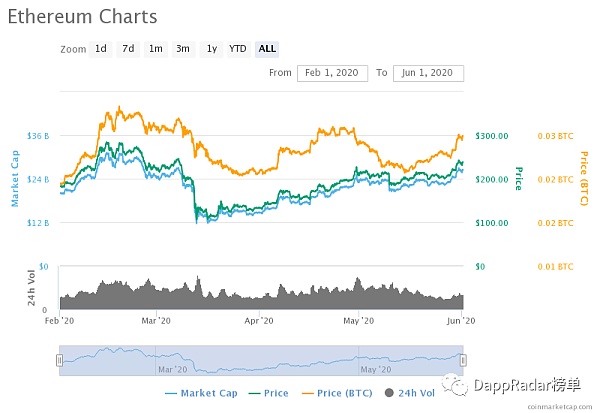Open the To date field (Jun 1, 2020)
This screenshot has width=600, height=413.
click(x=428, y=73)
